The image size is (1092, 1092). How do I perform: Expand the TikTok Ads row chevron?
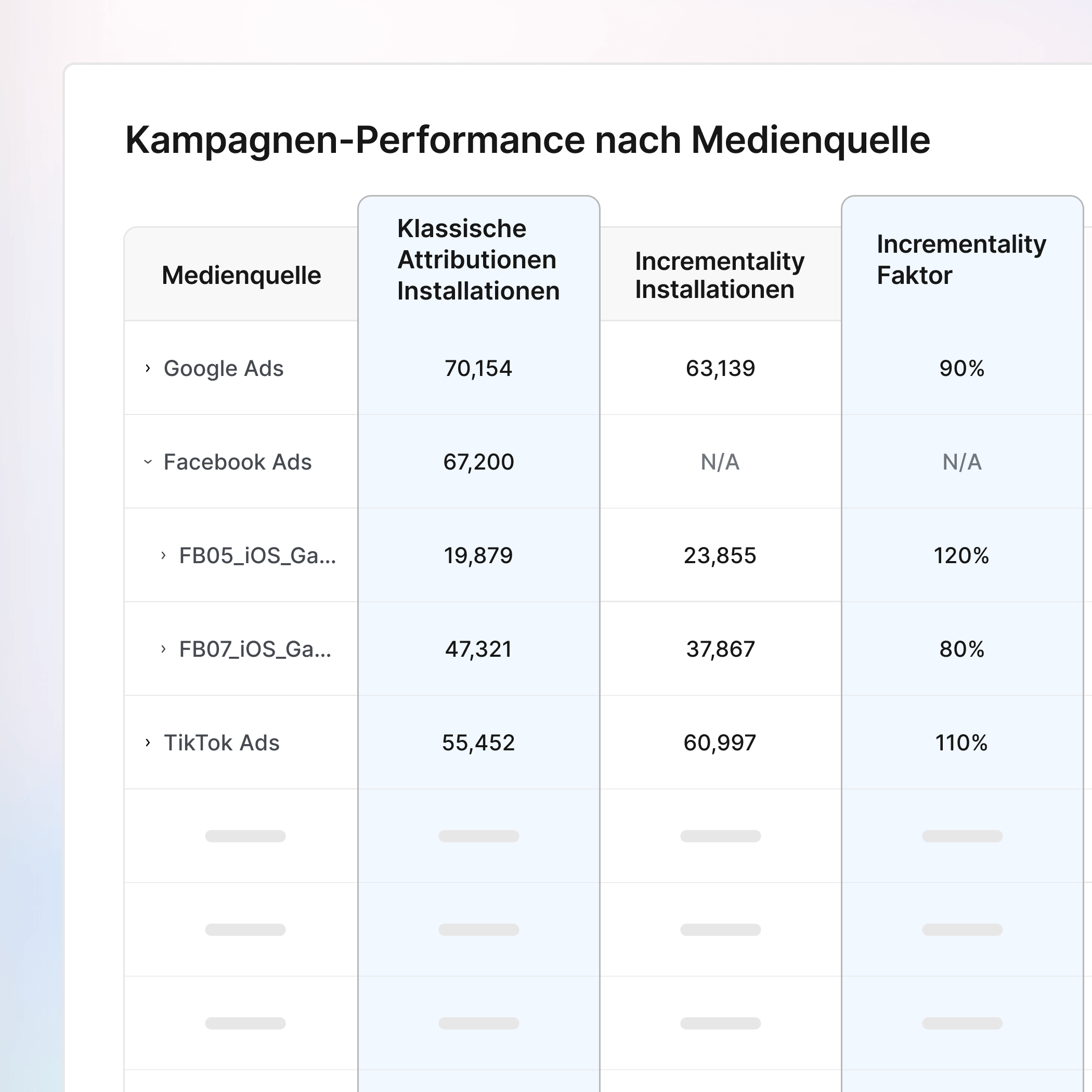148,743
